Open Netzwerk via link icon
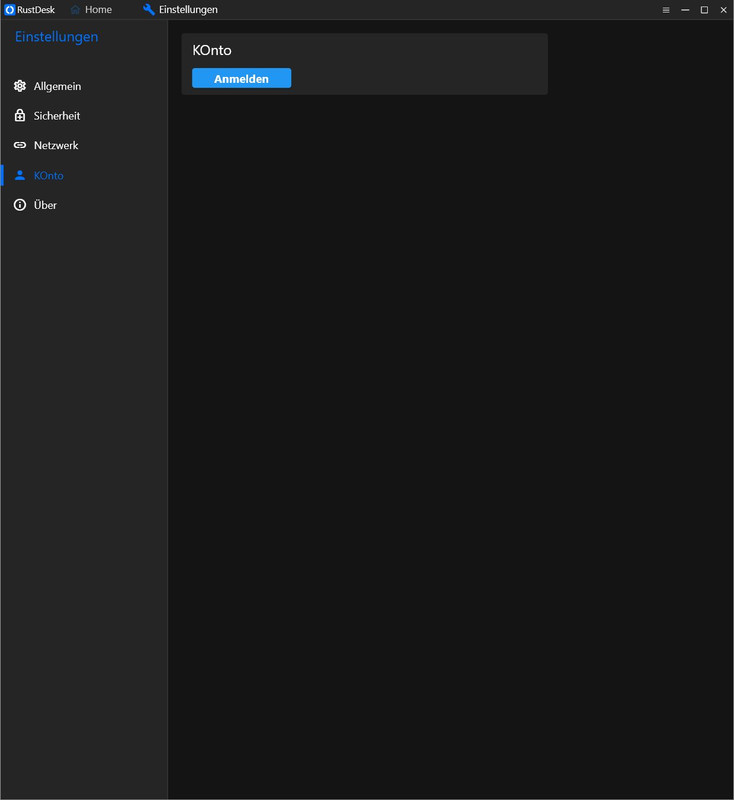Viewport: 734px width, 800px height. coord(20,145)
